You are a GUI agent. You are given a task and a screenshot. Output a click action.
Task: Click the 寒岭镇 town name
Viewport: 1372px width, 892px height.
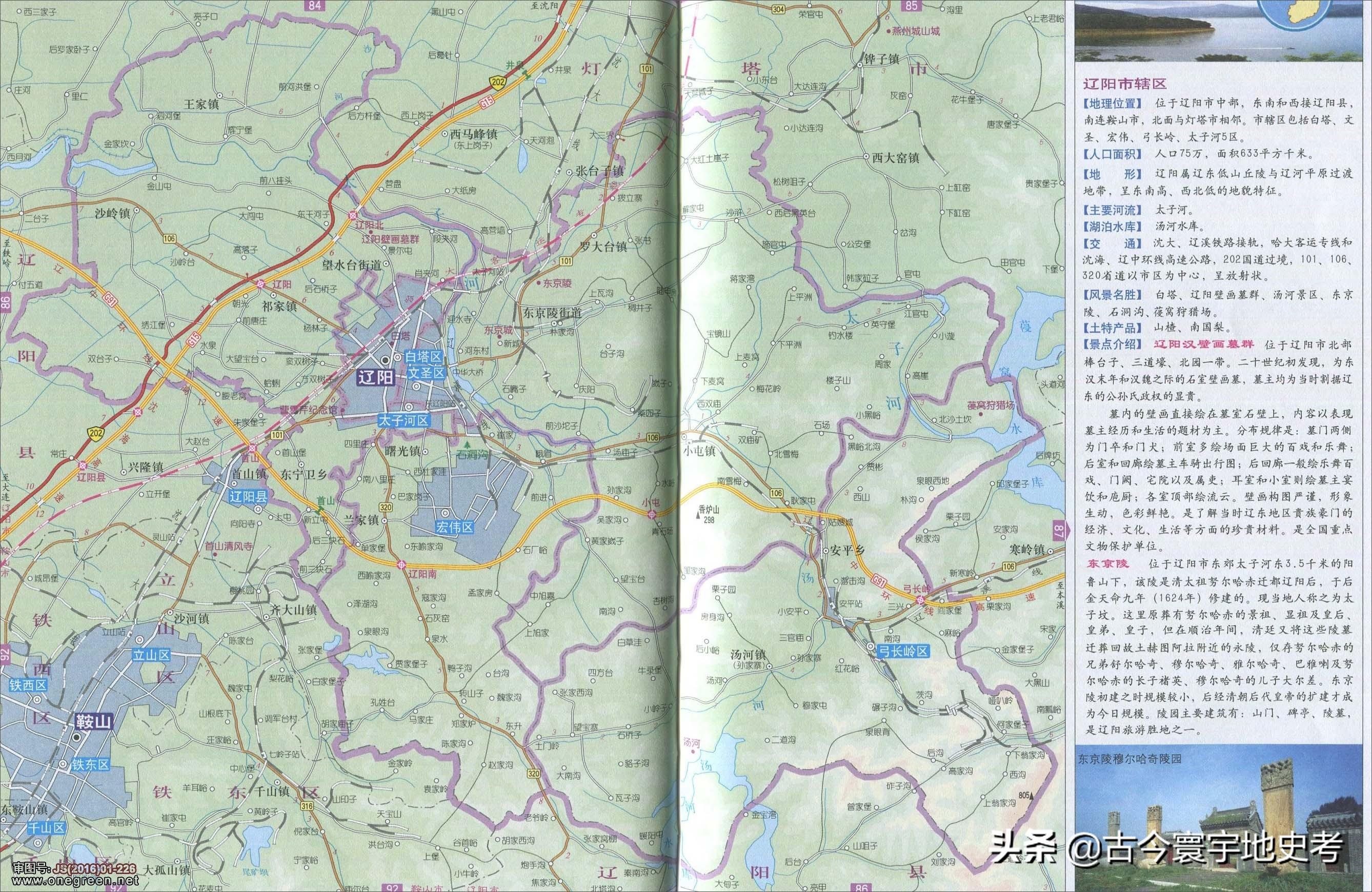[x=1027, y=549]
